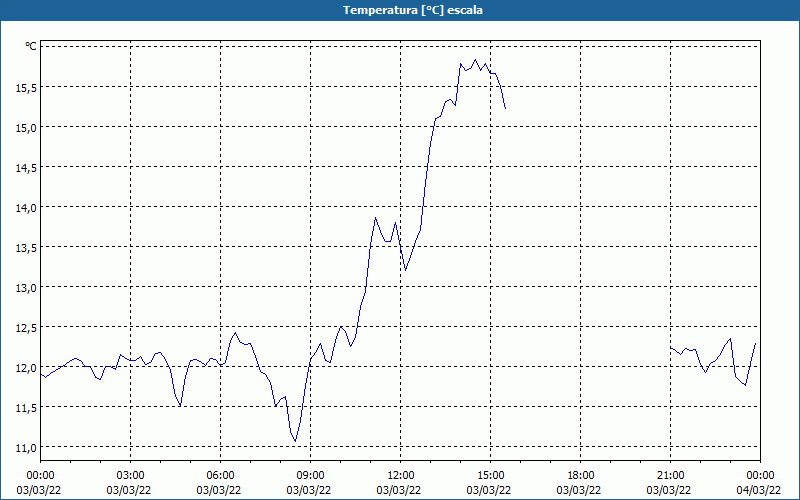
Task: Click the 03:00 time label
Action: [x=131, y=476]
